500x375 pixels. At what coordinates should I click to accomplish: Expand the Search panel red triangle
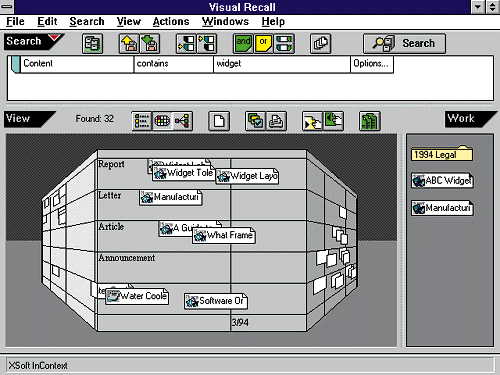tap(55, 38)
